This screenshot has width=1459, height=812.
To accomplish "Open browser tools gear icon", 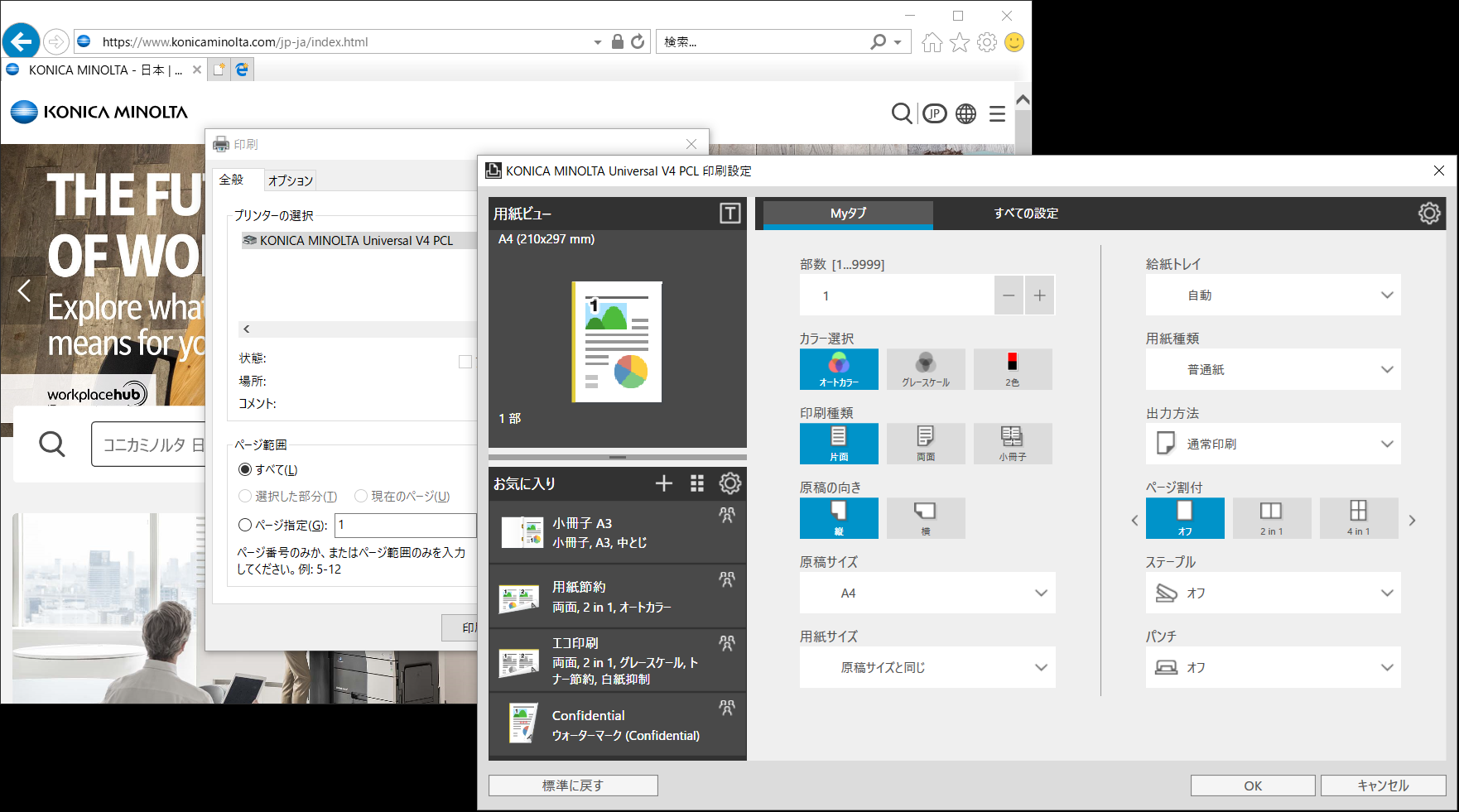I will 987,42.
